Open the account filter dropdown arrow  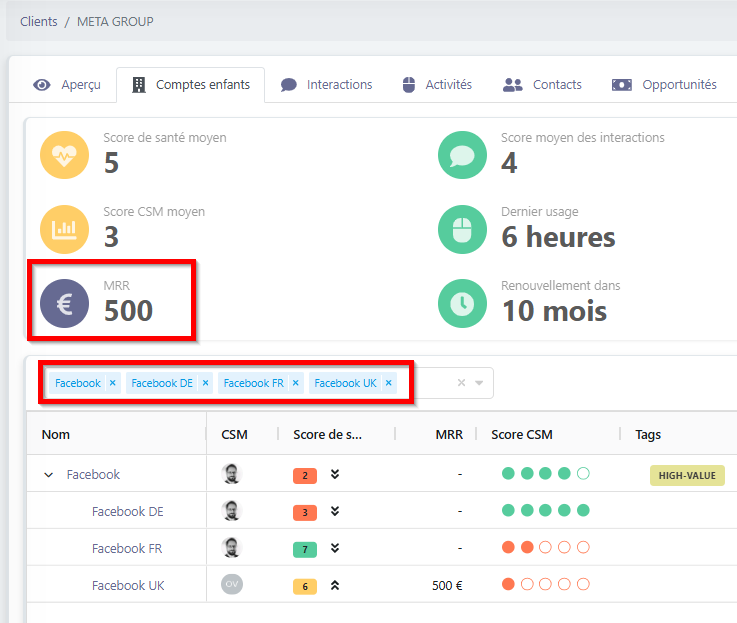(x=479, y=383)
